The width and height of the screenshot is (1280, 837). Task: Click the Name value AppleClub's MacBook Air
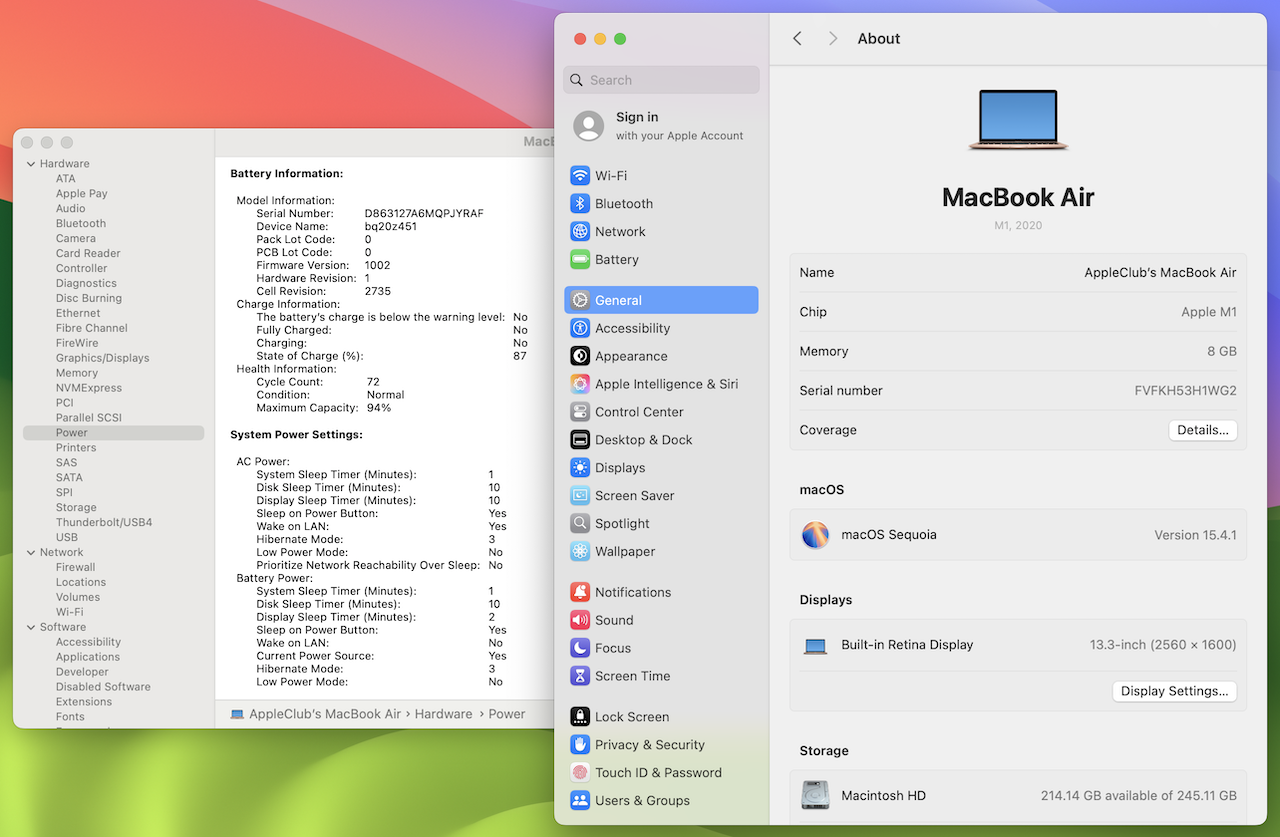tap(1160, 273)
